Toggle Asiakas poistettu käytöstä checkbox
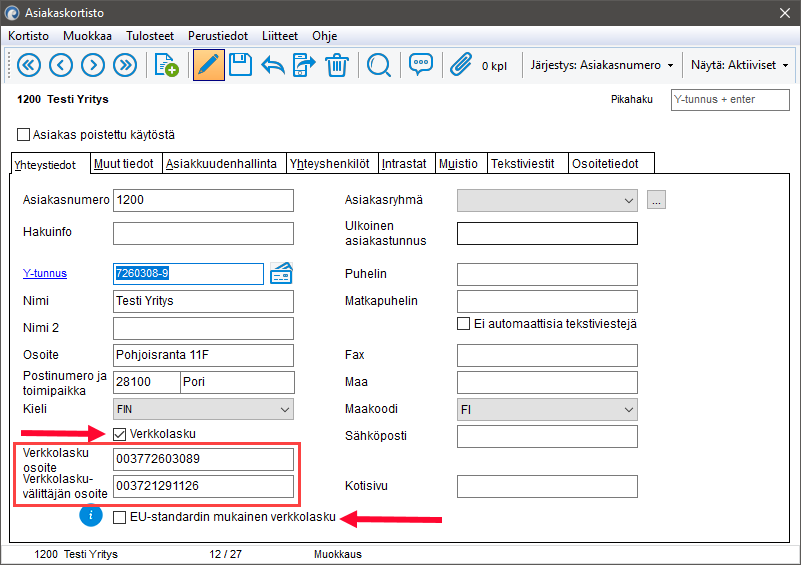801x565 pixels. click(23, 134)
